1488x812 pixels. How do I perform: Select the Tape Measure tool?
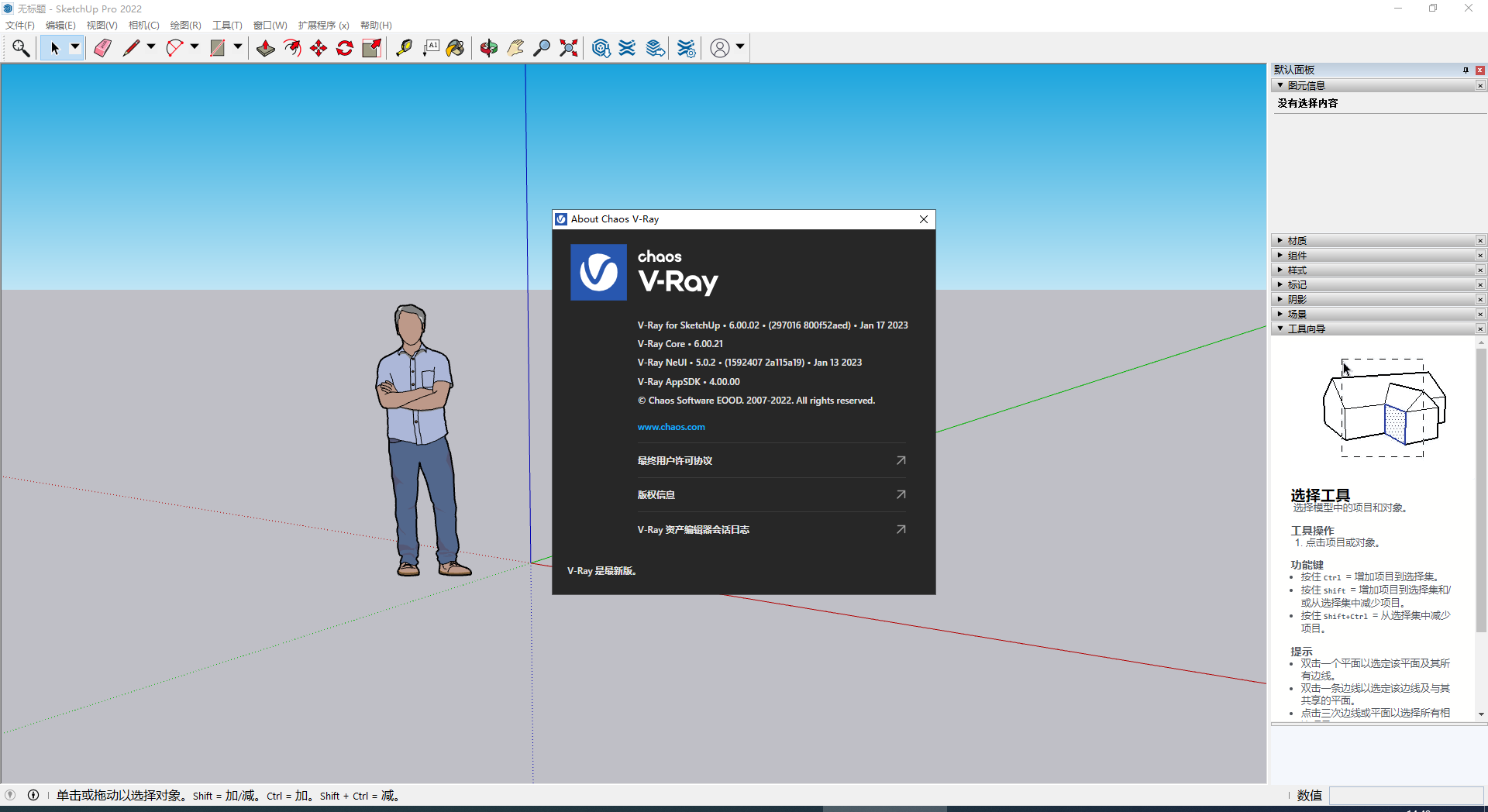tap(405, 47)
